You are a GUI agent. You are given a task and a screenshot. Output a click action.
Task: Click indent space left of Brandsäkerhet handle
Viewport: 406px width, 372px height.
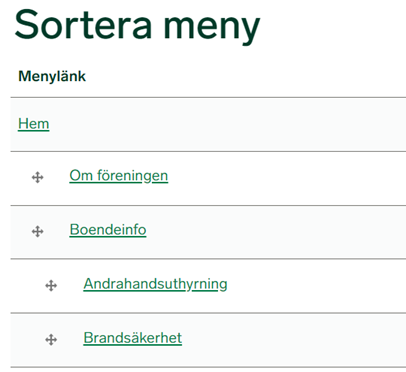coord(28,340)
